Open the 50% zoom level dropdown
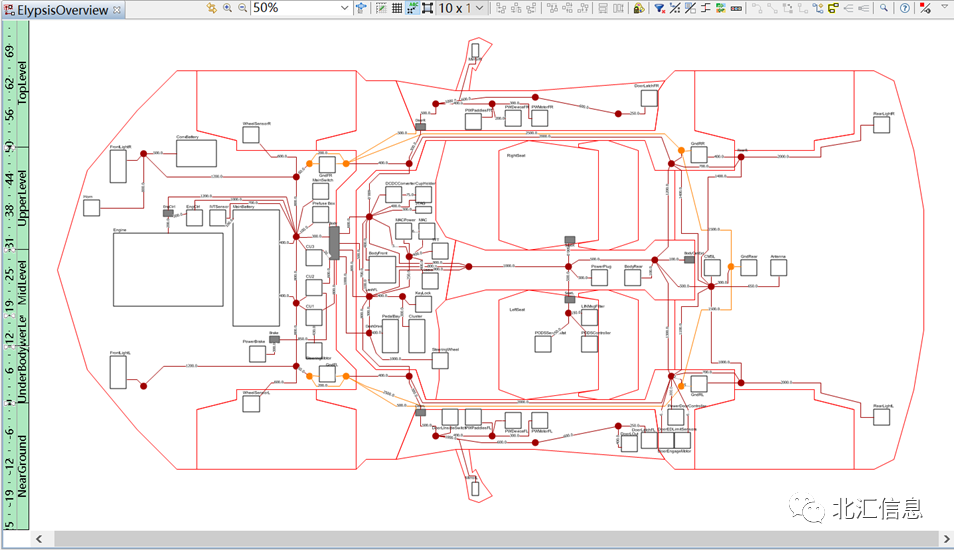The image size is (954, 550). point(344,8)
